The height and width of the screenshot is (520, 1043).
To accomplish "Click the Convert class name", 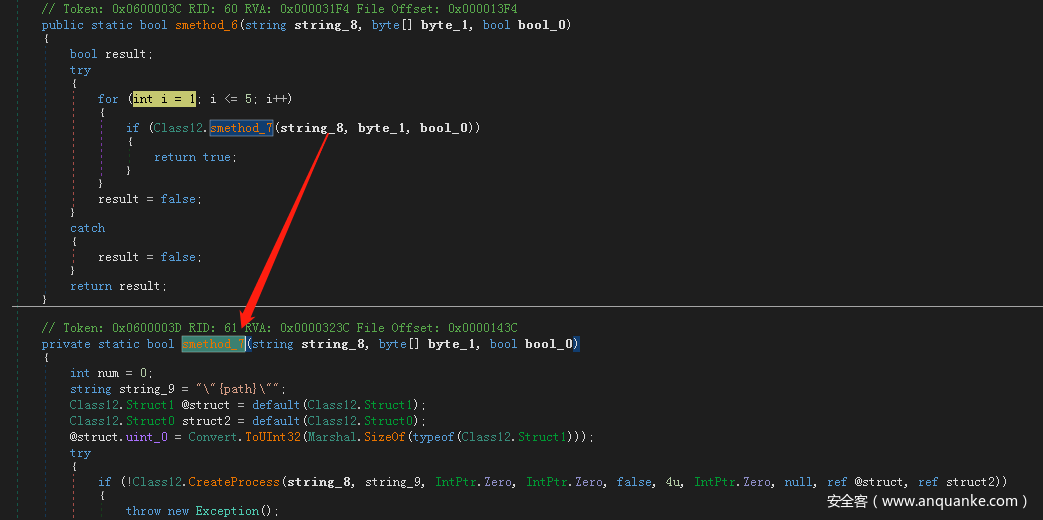I will pos(212,437).
